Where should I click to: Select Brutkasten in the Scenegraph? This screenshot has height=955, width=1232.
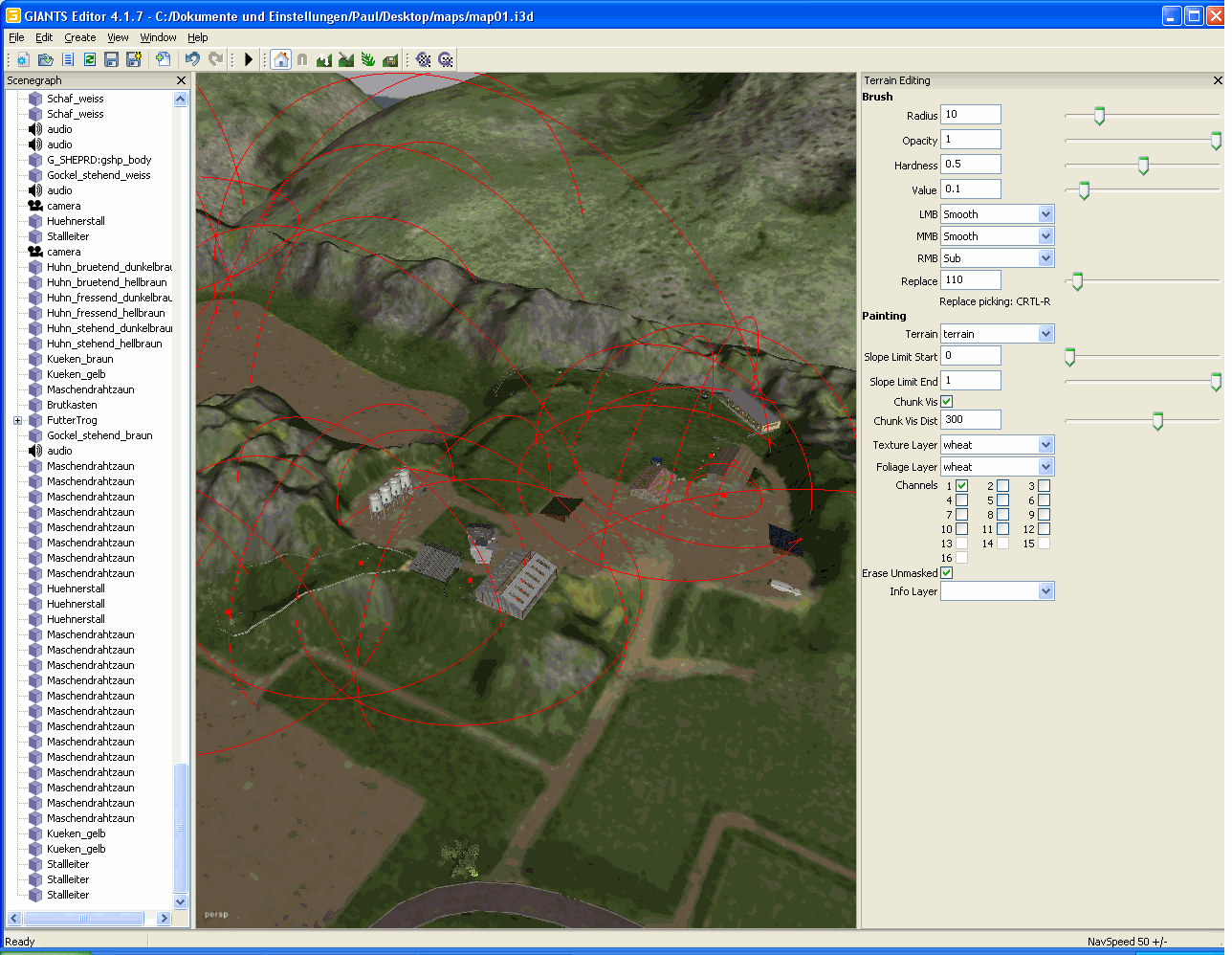(x=72, y=405)
